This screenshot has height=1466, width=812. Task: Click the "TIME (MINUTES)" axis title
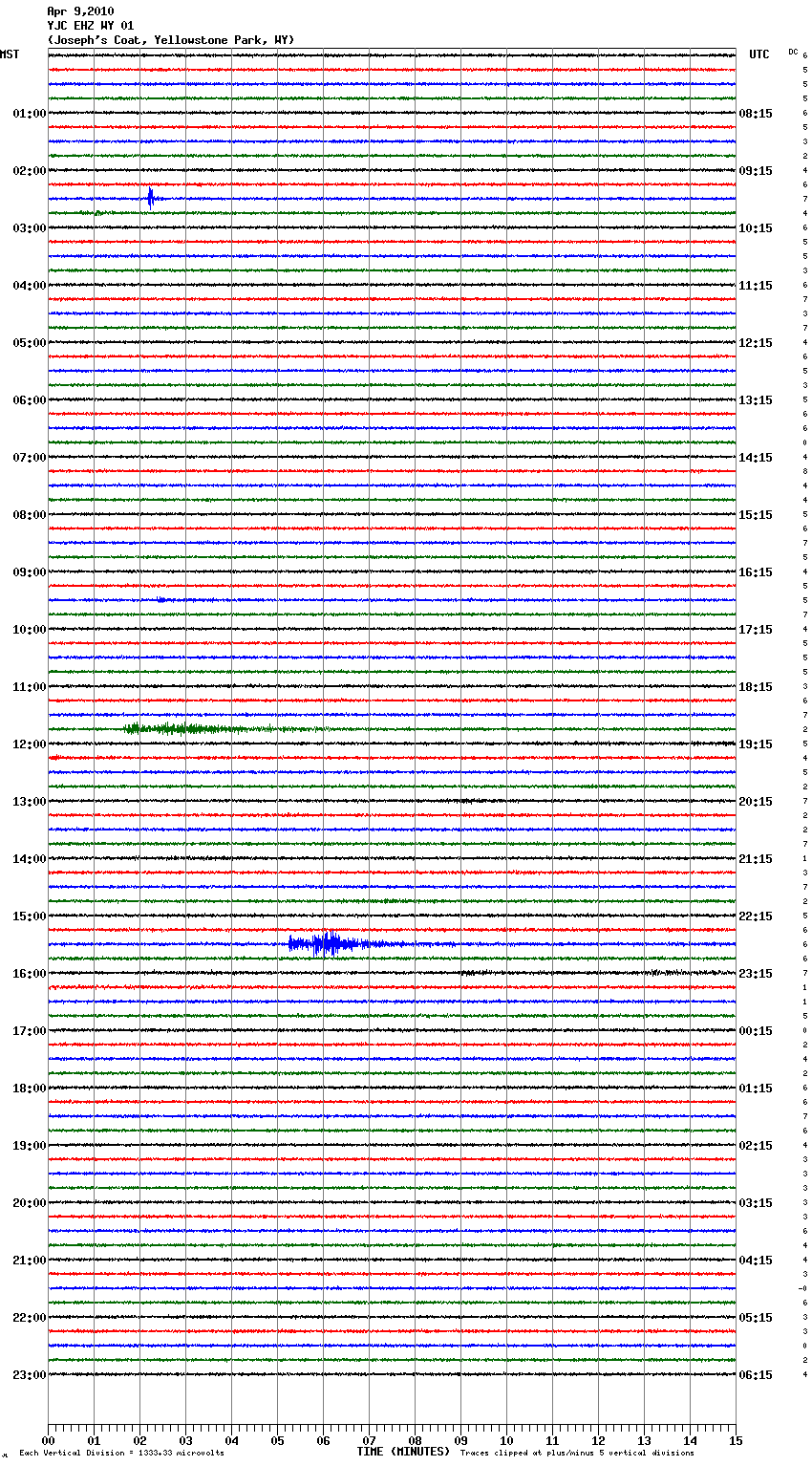click(403, 1452)
